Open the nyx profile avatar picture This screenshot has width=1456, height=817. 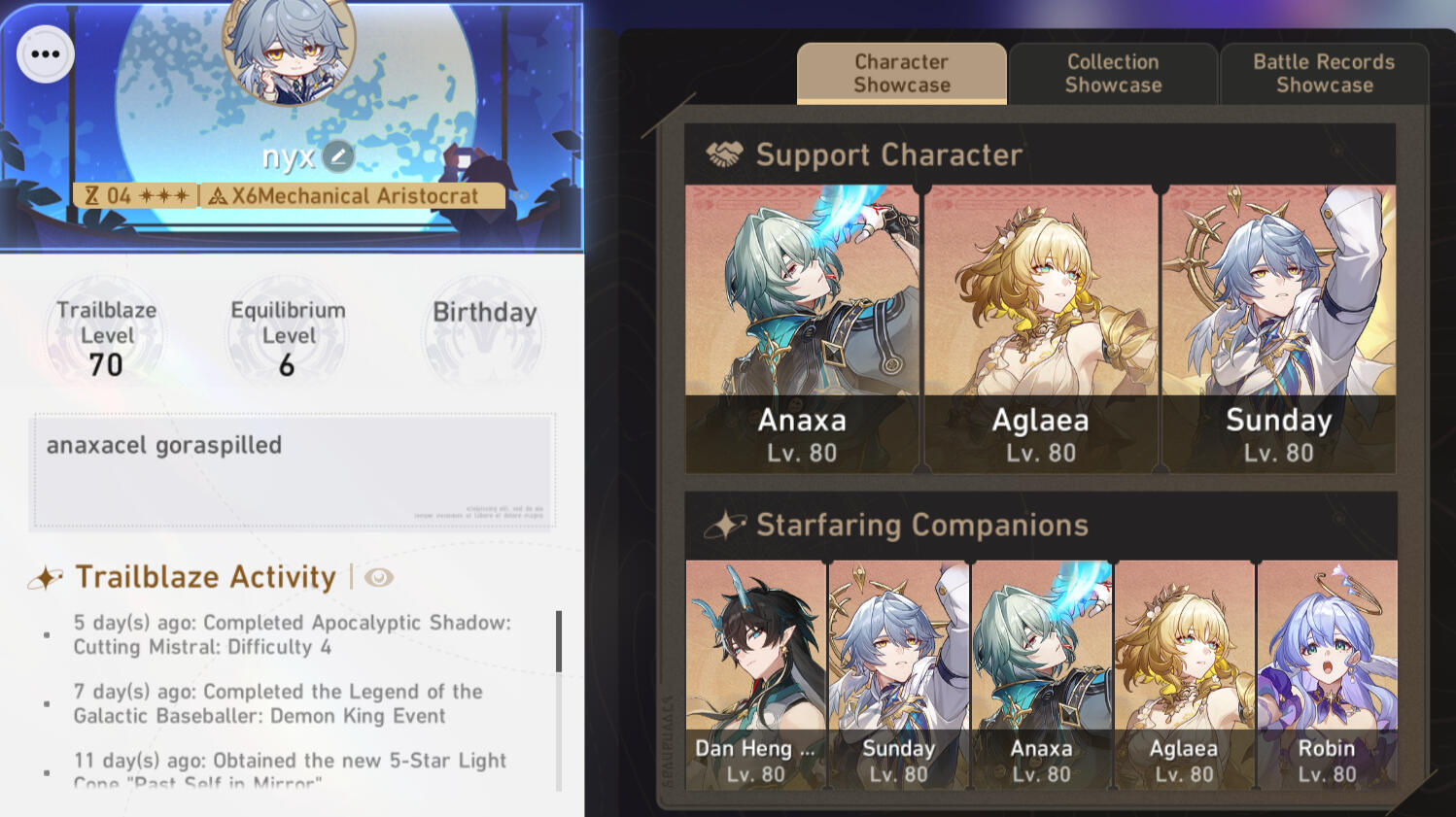click(289, 46)
